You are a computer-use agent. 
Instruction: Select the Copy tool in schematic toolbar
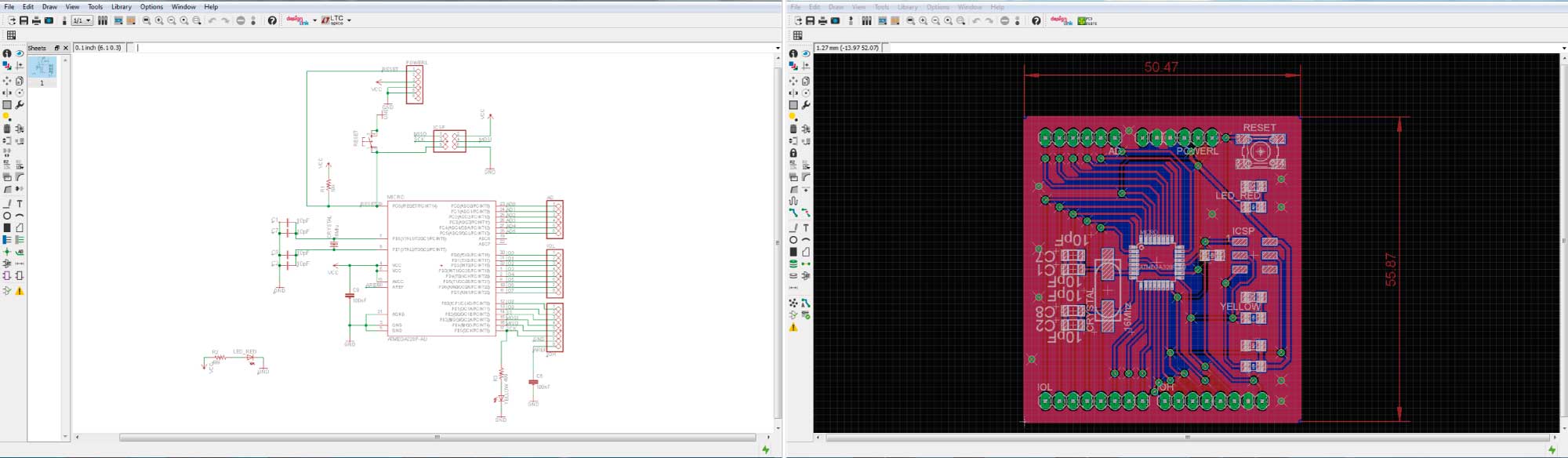pyautogui.click(x=20, y=81)
